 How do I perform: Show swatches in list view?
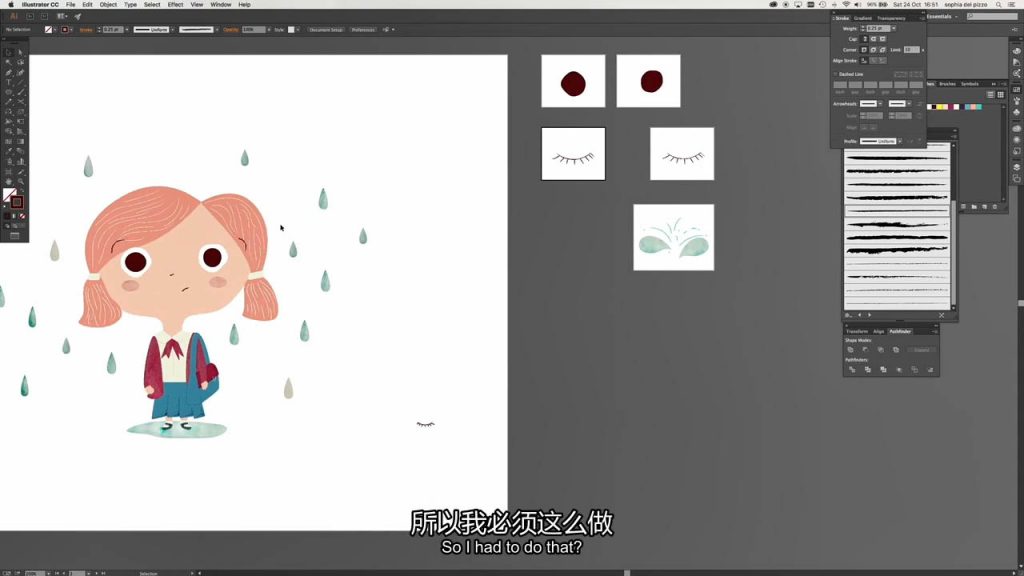click(991, 95)
